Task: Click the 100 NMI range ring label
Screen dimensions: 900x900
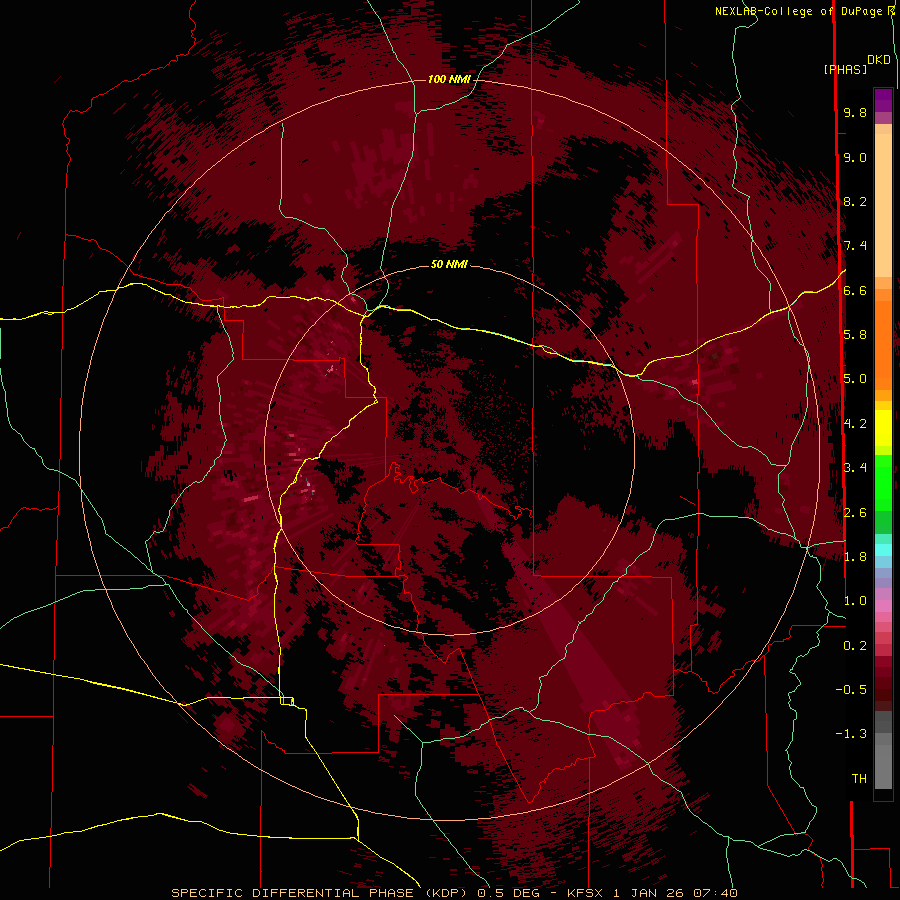Action: coord(449,79)
